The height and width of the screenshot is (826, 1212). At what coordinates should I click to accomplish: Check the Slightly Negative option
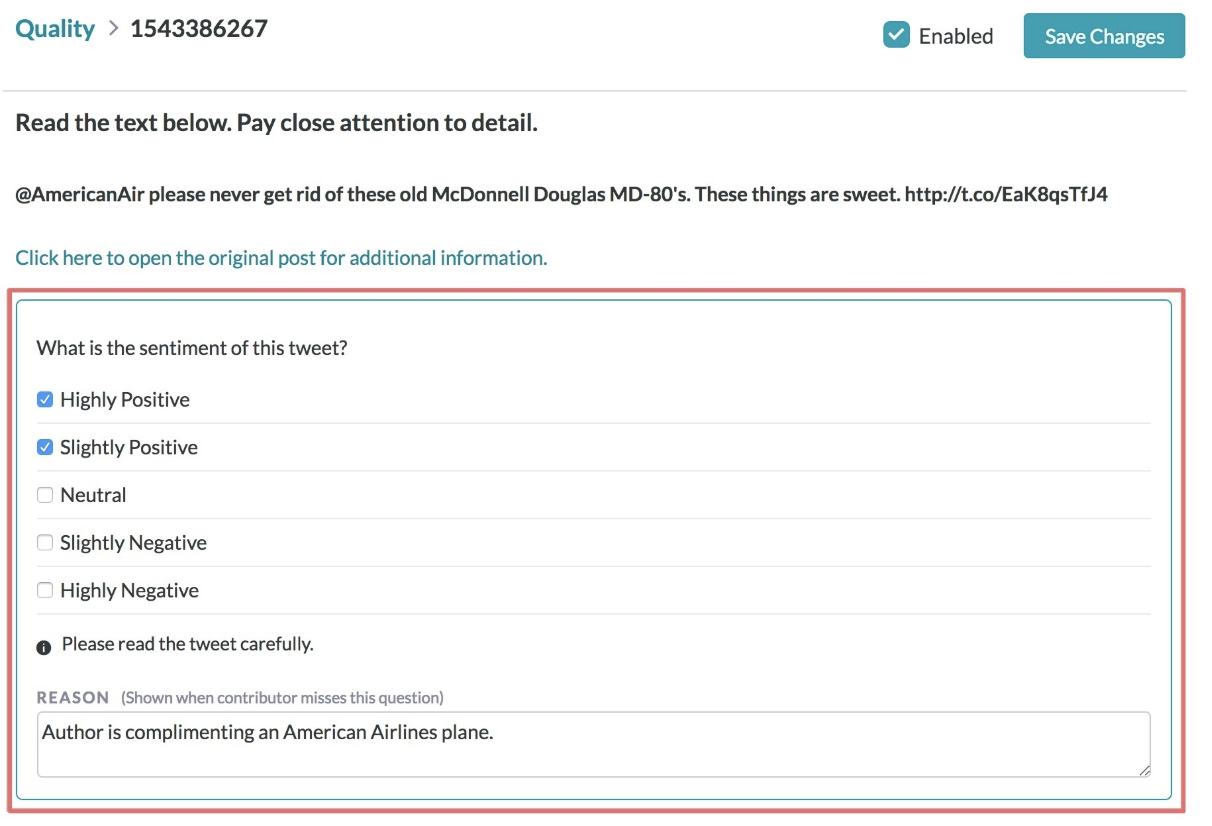[x=45, y=543]
